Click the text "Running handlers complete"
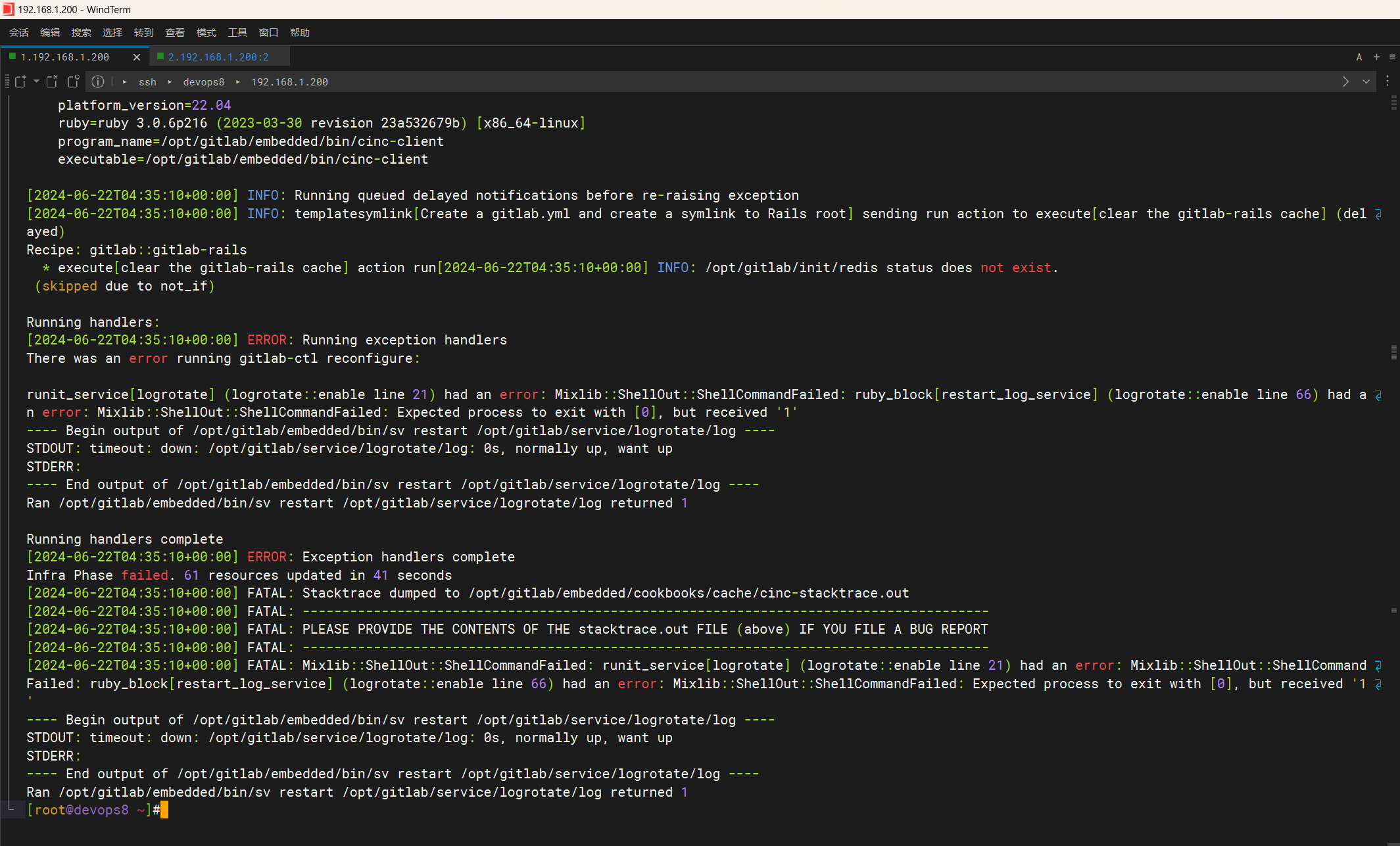 (125, 539)
